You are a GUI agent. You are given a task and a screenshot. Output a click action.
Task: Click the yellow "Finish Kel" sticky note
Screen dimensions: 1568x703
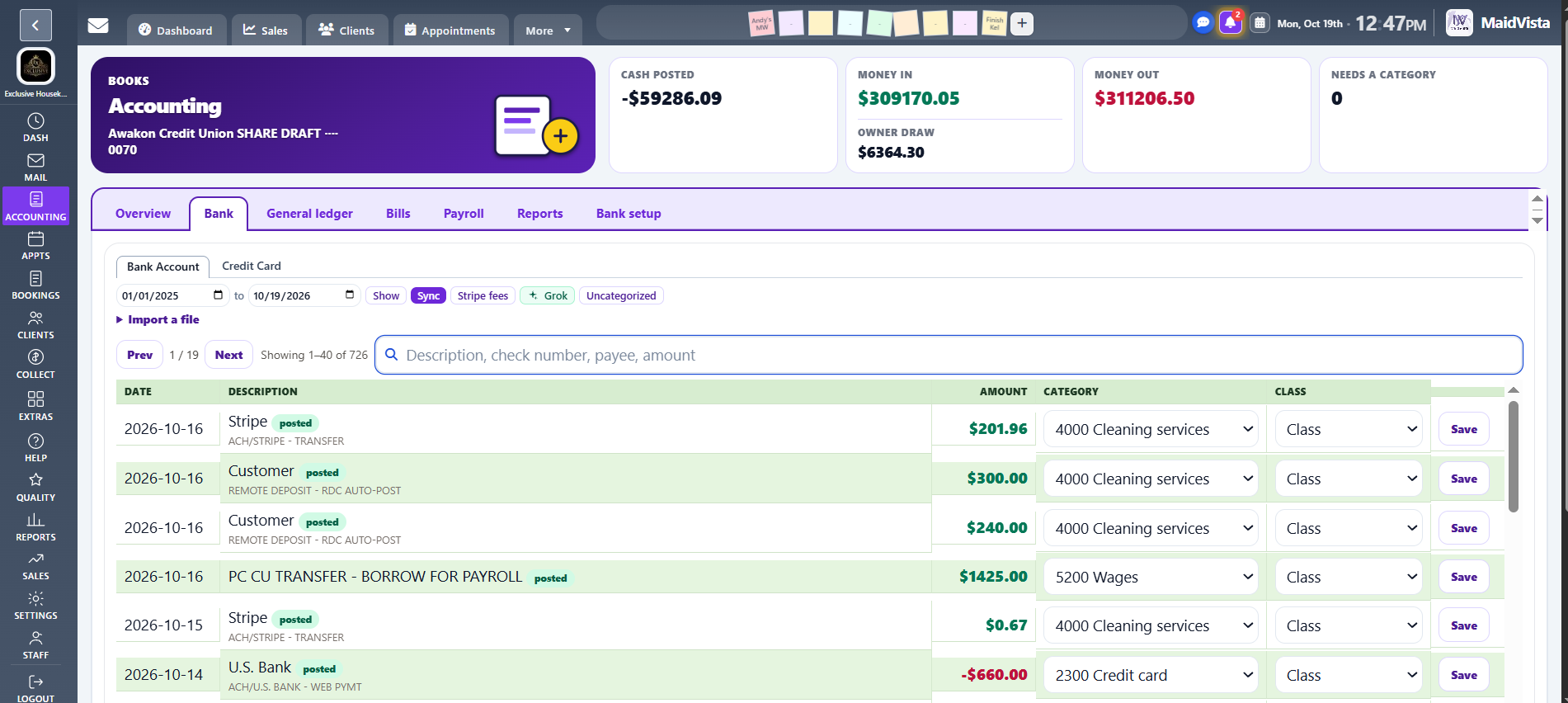point(994,23)
